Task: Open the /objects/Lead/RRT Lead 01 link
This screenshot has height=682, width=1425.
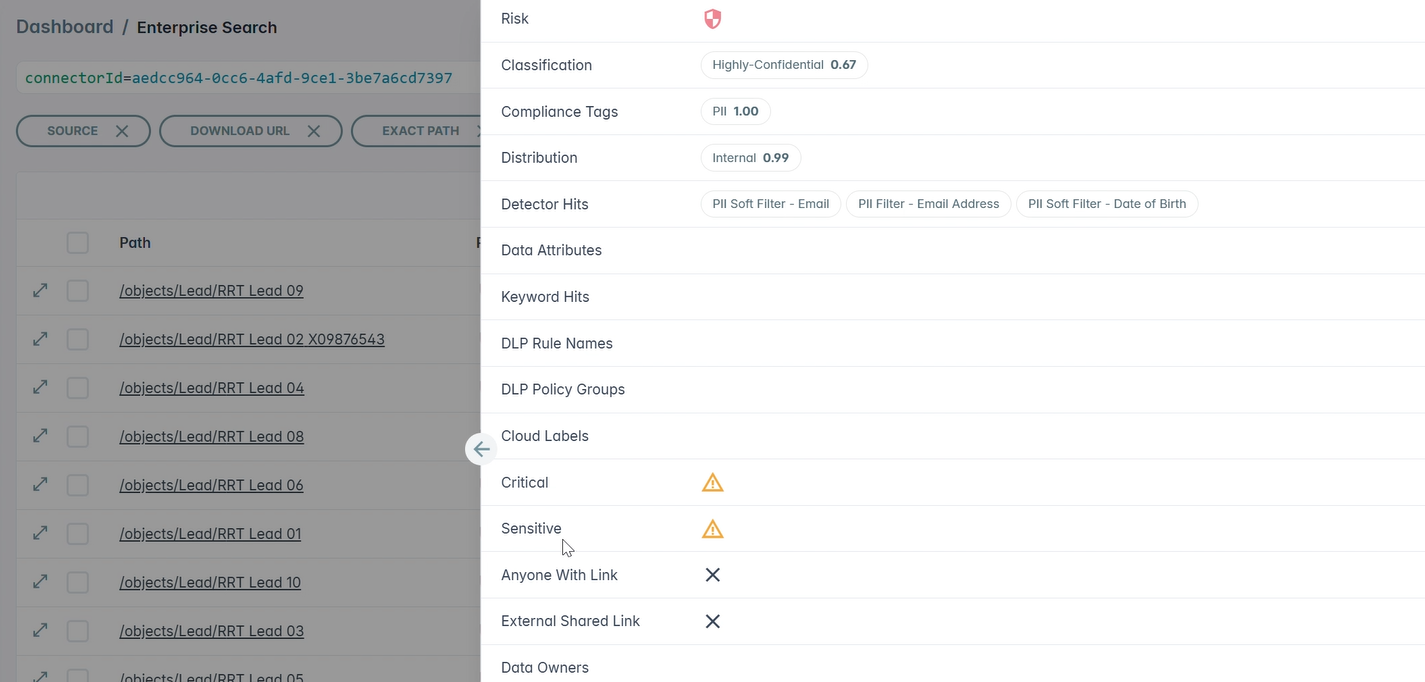Action: pos(210,534)
